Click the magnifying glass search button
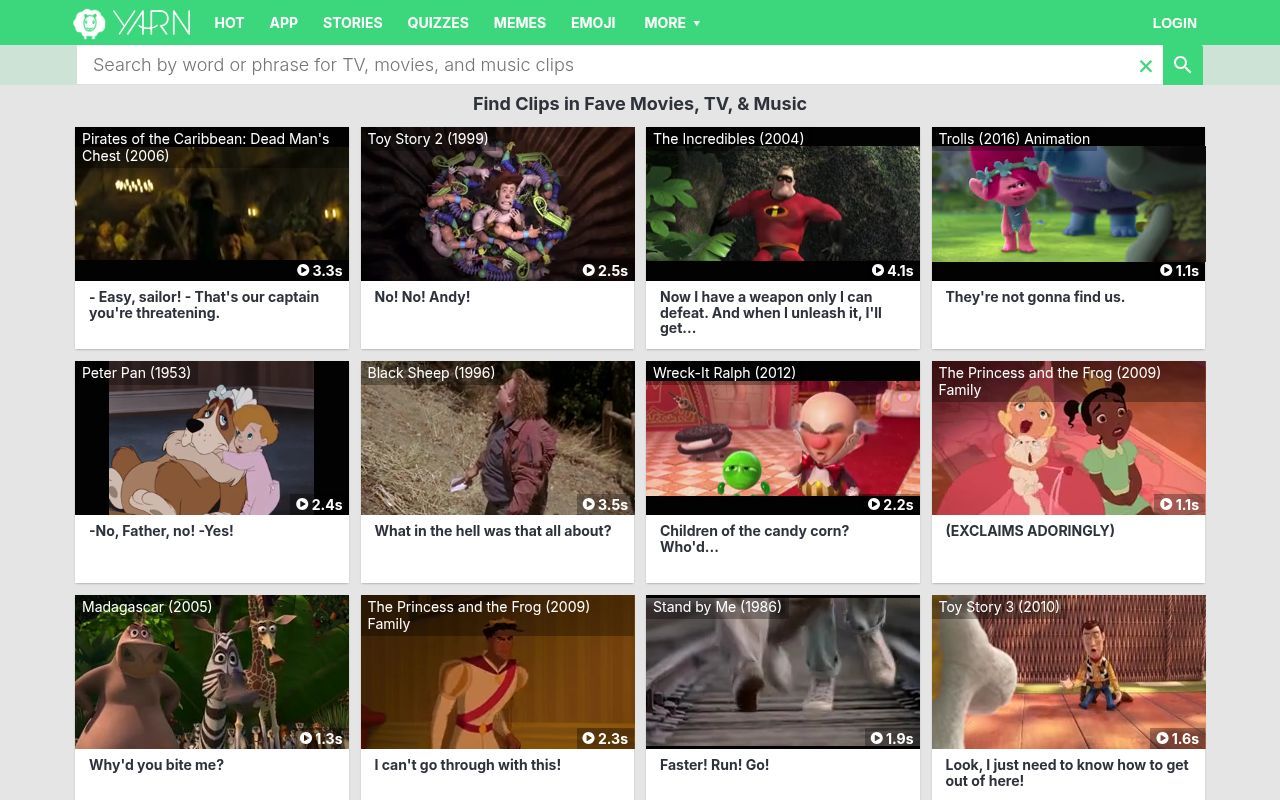 coord(1183,65)
